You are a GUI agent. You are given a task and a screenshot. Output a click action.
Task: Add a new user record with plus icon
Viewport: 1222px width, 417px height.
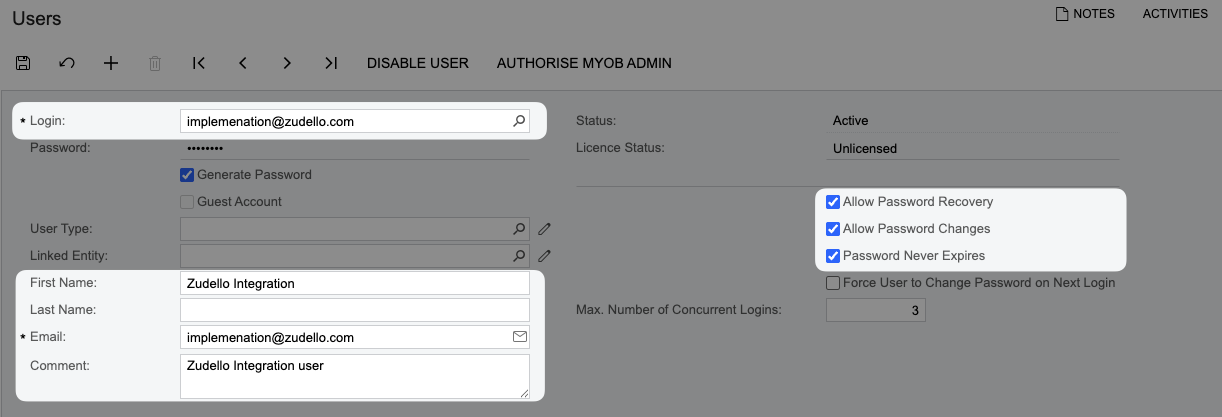point(111,63)
